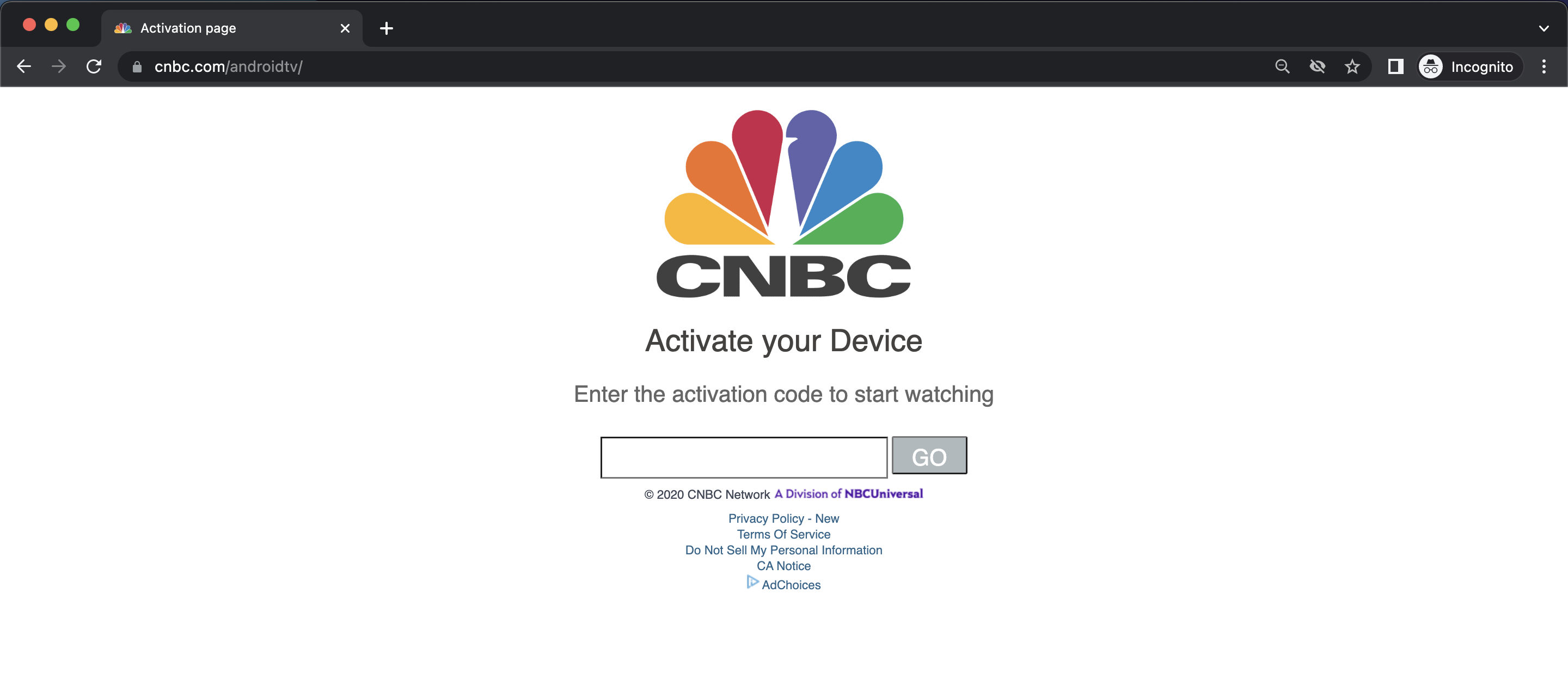Toggle the browser side panel icon
1568x697 pixels.
1395,66
